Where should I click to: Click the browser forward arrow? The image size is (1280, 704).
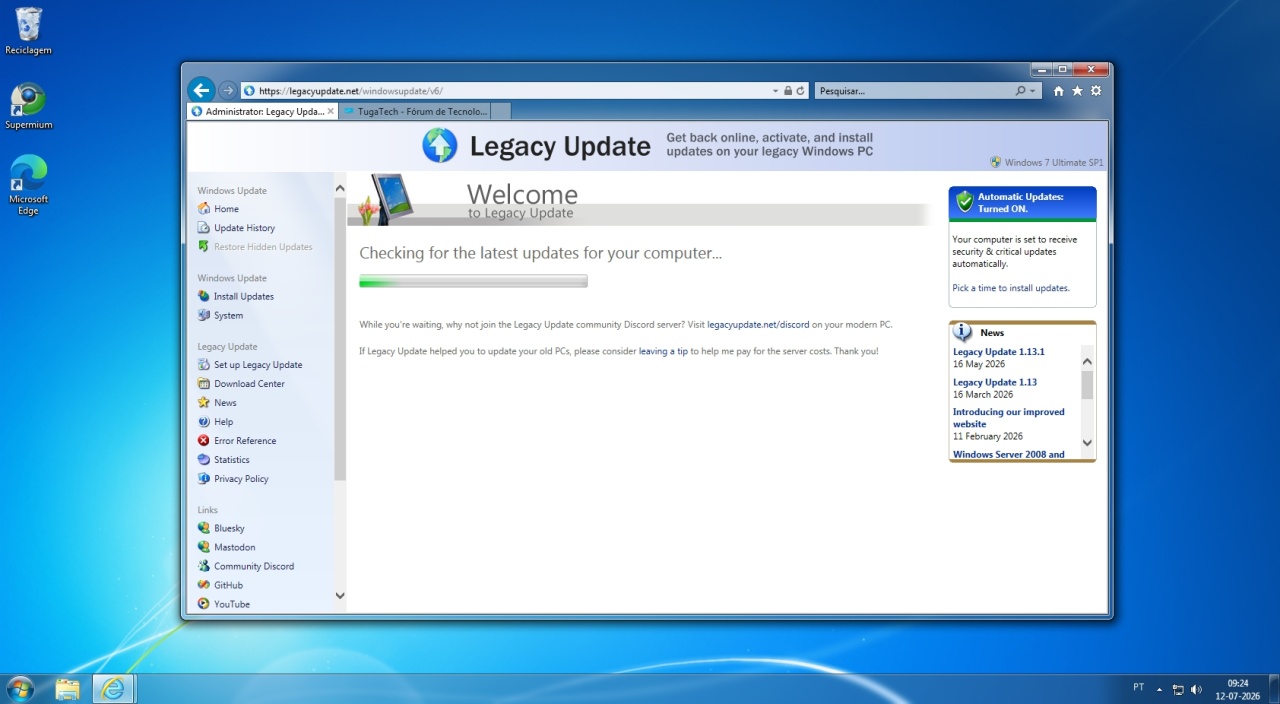click(x=227, y=90)
